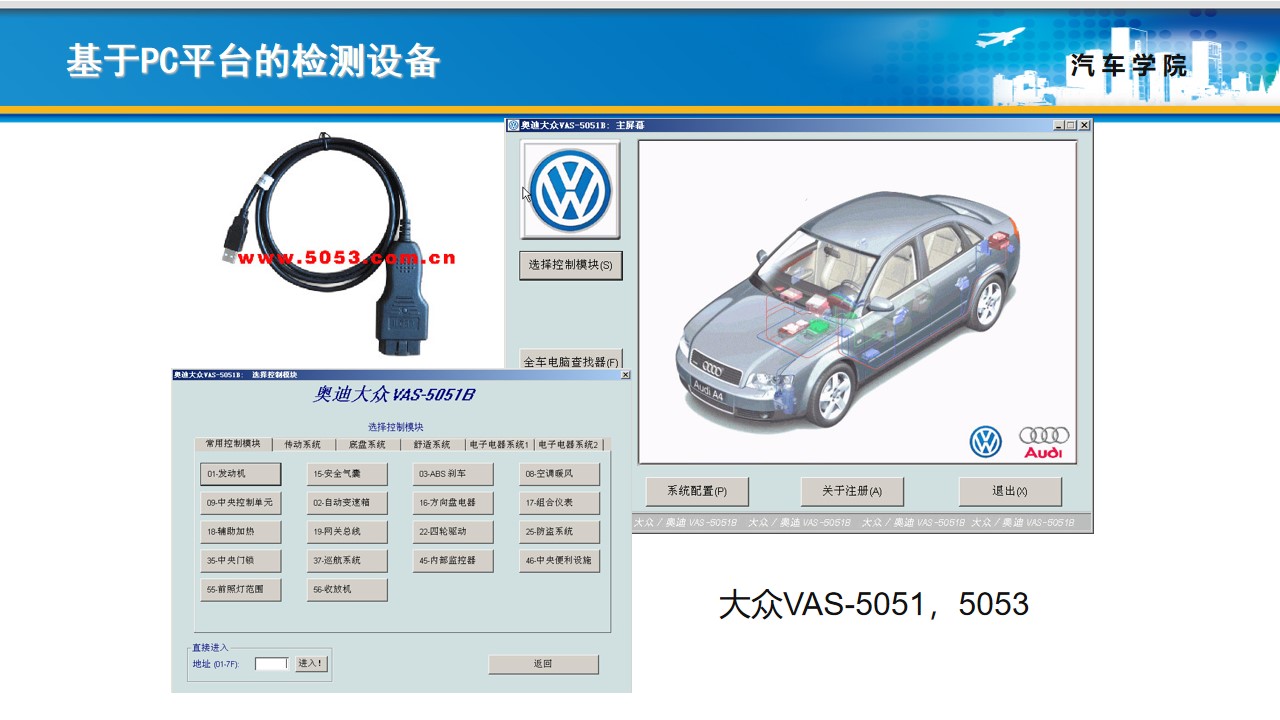The image size is (1280, 720).
Task: Select module 03-ABS 刹车
Action: [453, 474]
